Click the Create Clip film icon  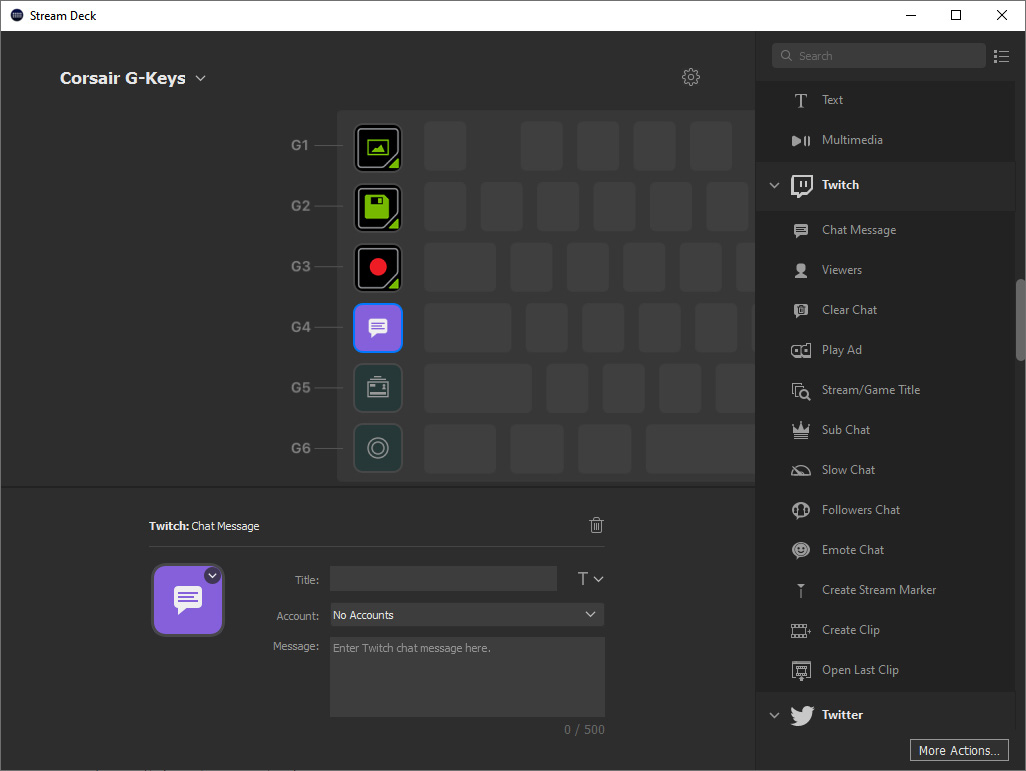pos(801,630)
